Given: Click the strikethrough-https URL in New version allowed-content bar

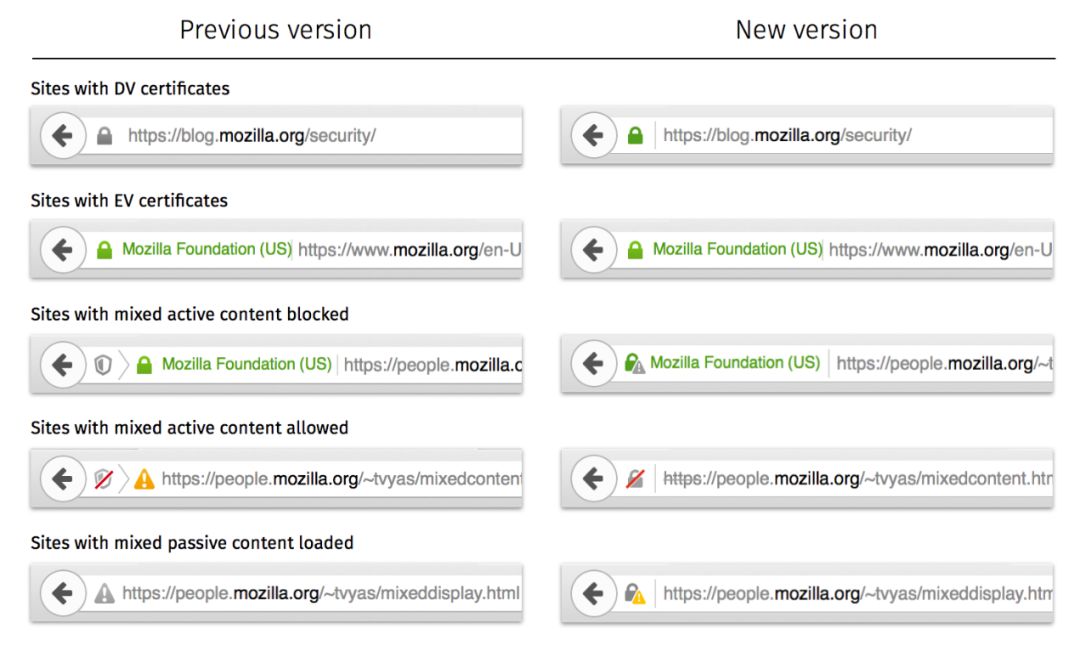Looking at the screenshot, I should point(856,479).
